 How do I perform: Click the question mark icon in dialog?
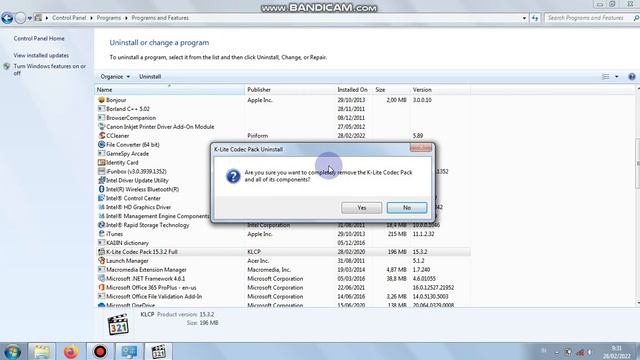pyautogui.click(x=233, y=176)
